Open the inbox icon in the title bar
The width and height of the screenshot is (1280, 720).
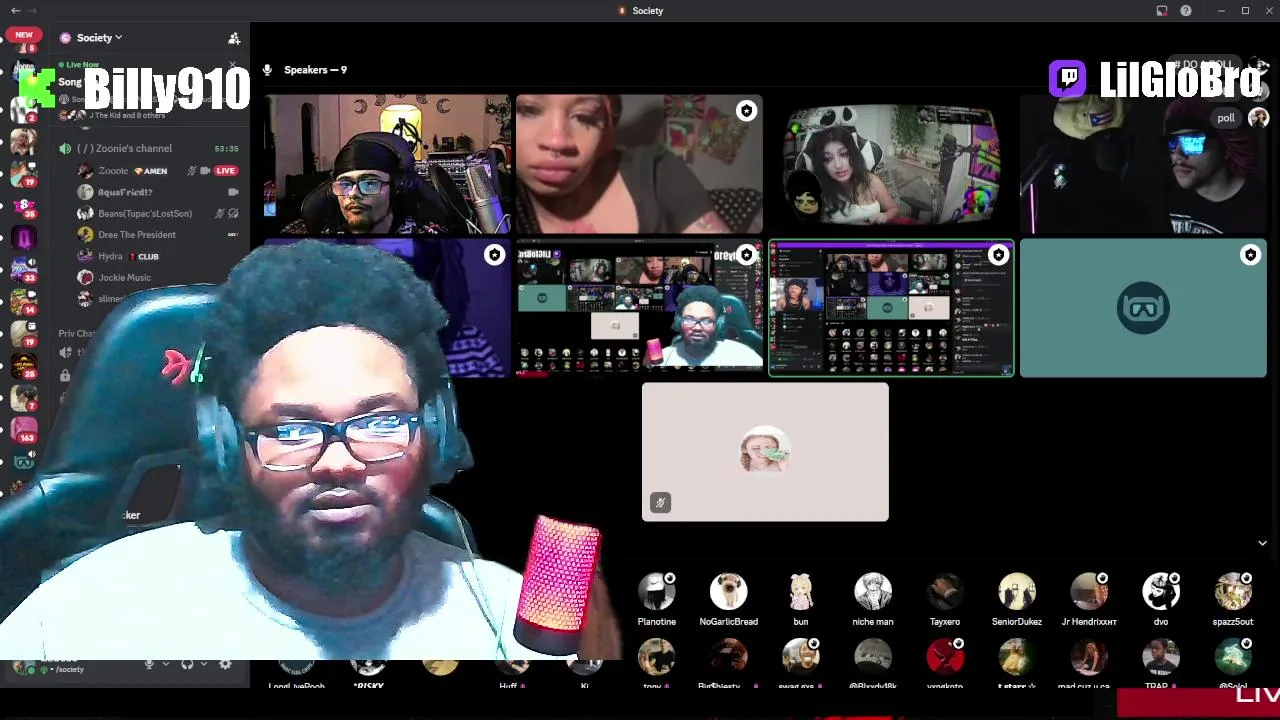1162,10
